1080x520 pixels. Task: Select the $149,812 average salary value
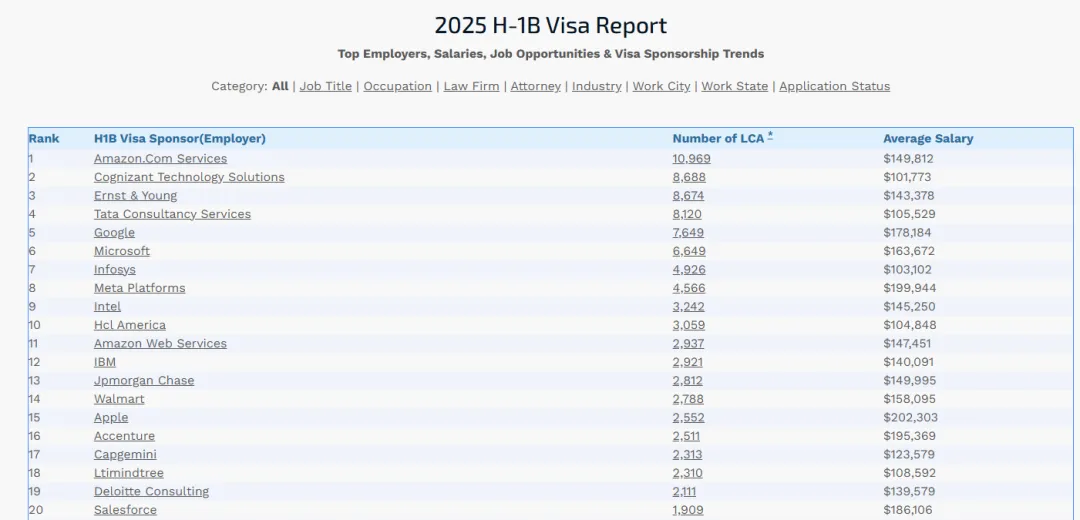908,158
